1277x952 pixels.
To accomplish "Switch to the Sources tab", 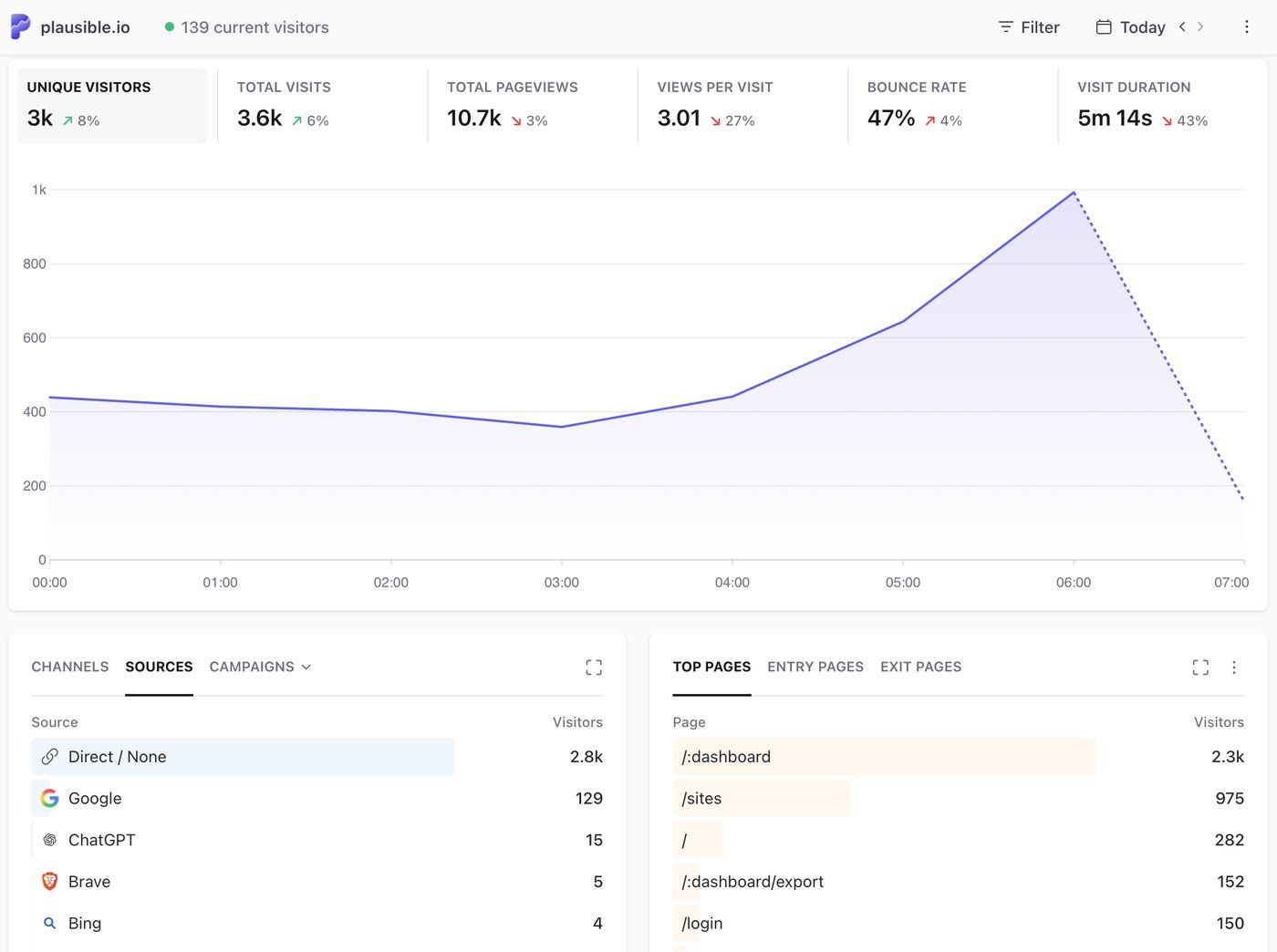I will click(159, 667).
